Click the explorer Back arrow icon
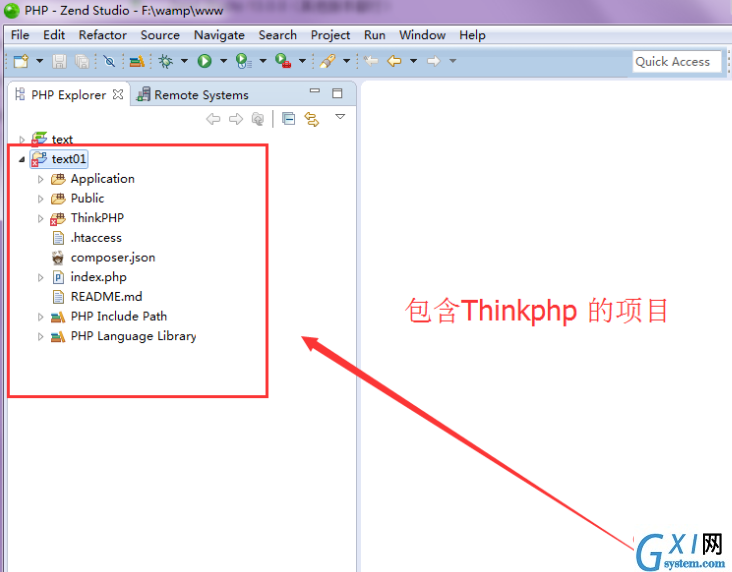 click(x=213, y=119)
